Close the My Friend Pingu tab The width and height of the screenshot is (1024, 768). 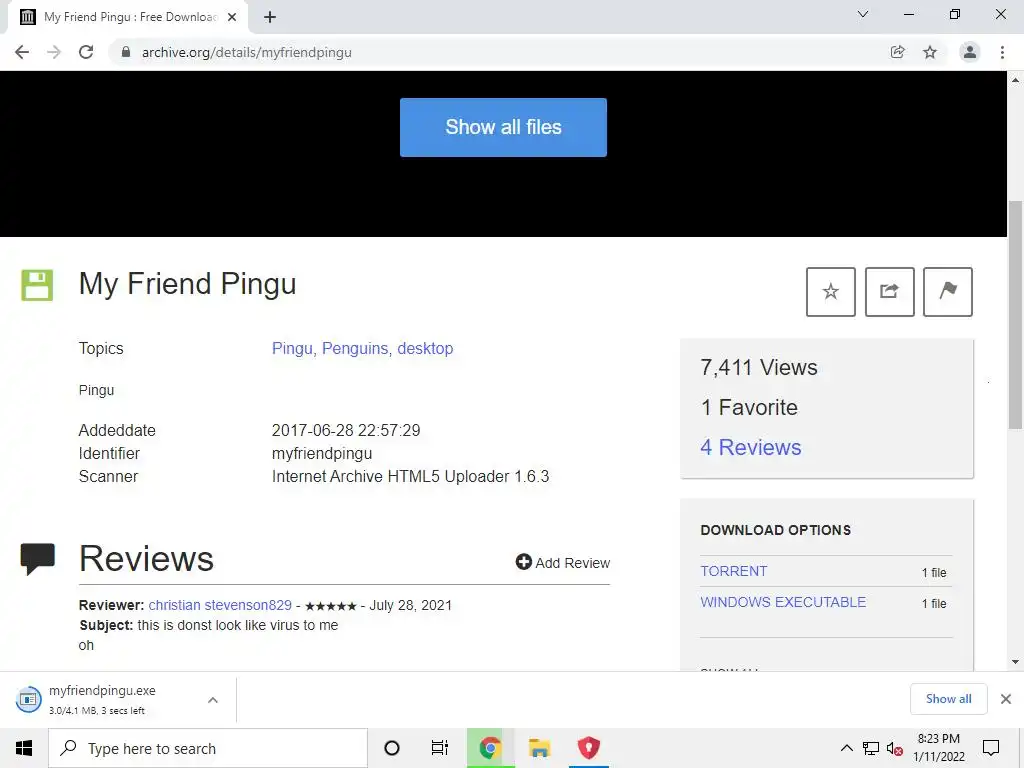coord(232,17)
